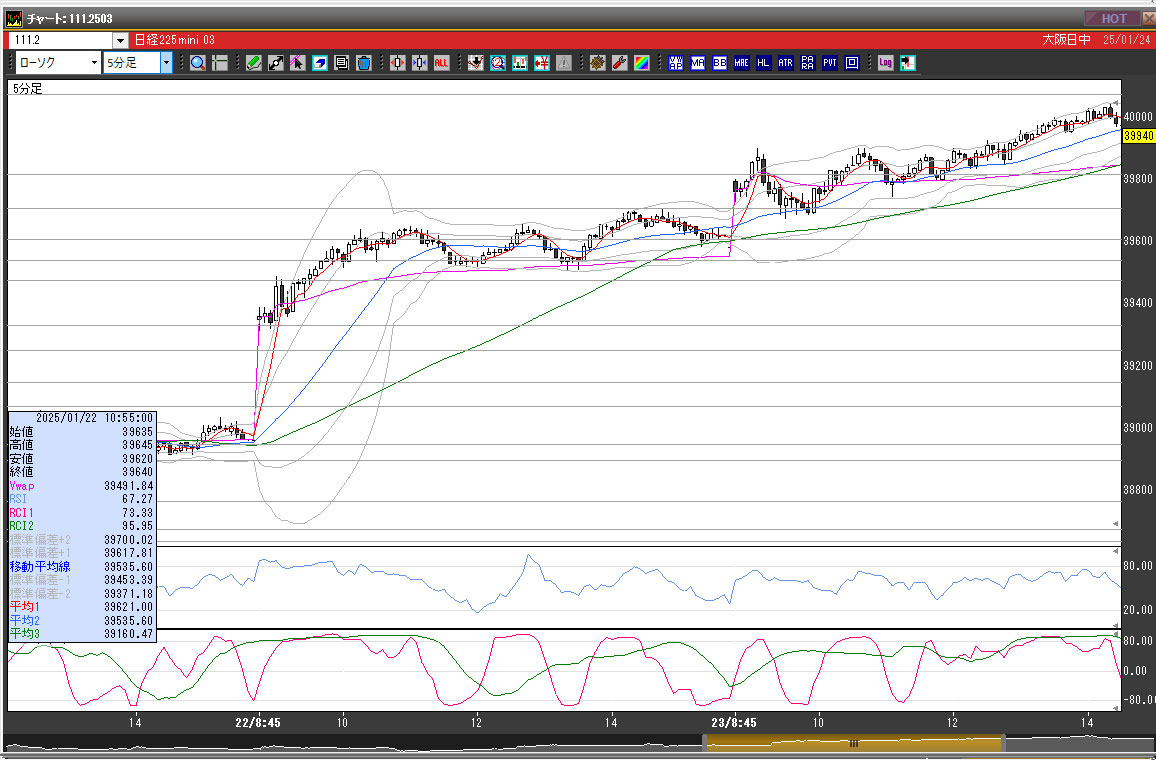Toggle the MA moving average indicator

click(697, 63)
